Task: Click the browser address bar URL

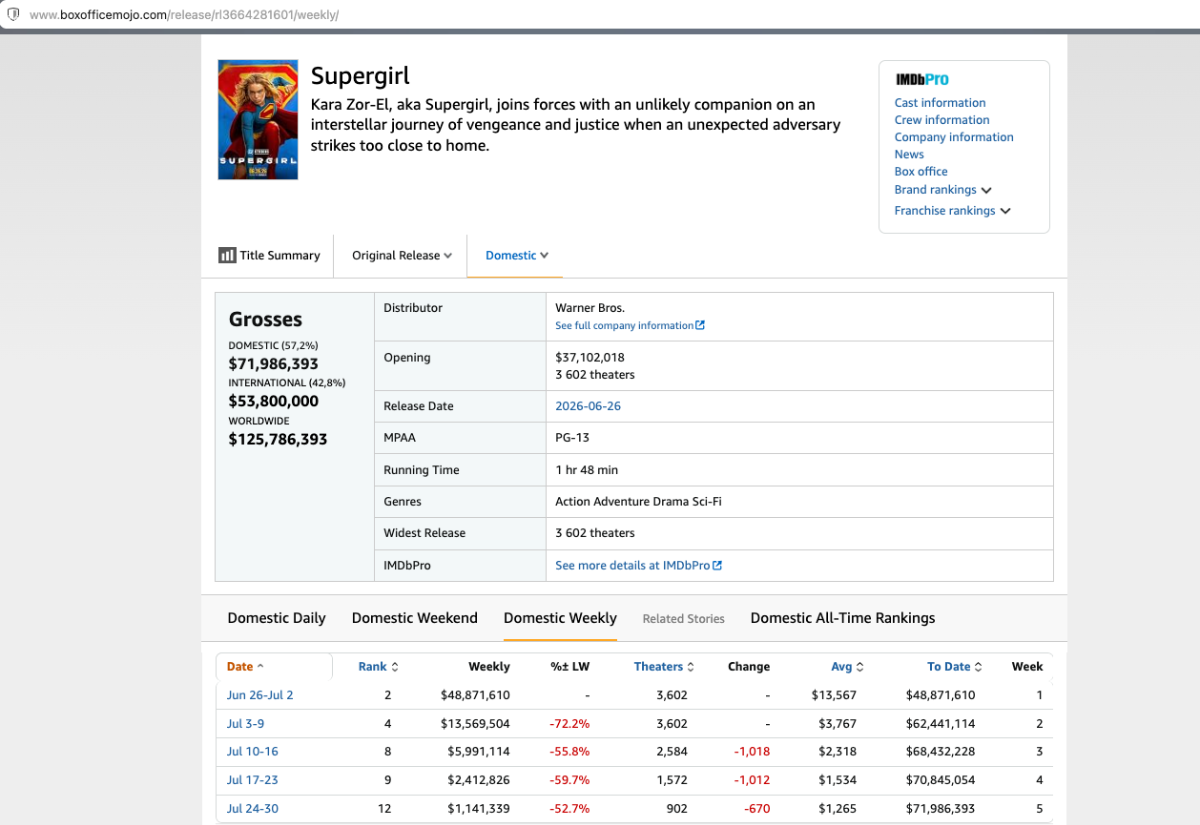Action: (184, 15)
